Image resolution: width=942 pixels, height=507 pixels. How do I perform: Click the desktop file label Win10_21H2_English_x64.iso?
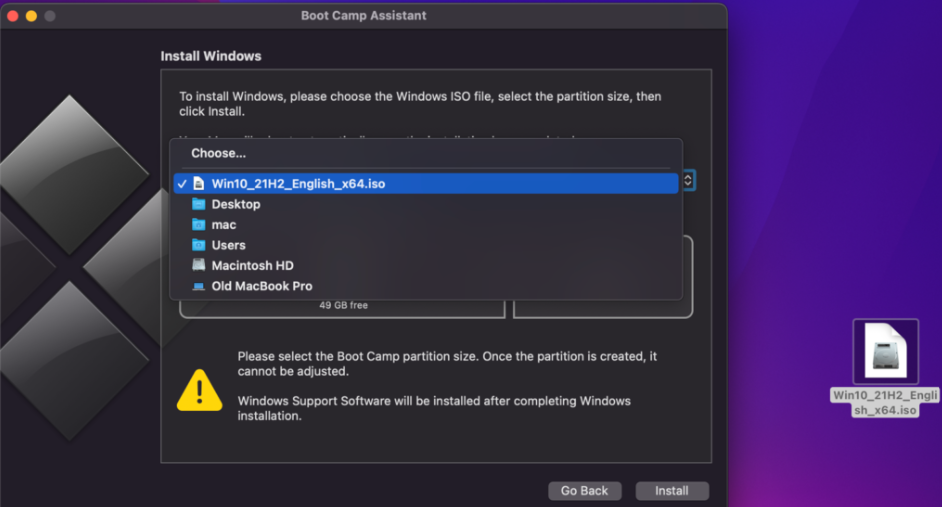click(885, 402)
